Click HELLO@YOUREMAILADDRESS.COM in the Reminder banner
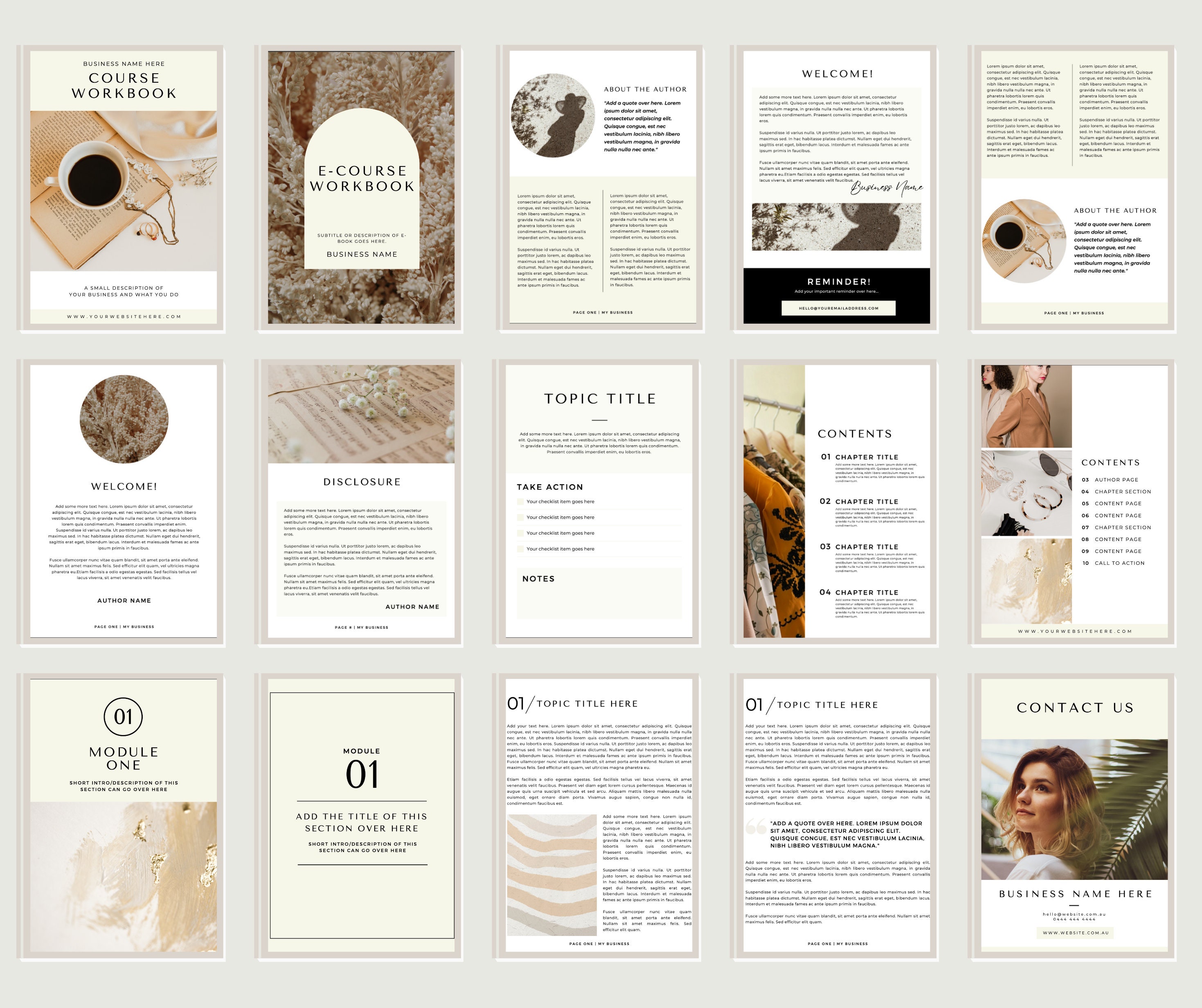Screen dimensions: 1202x1008 pyautogui.click(x=839, y=309)
